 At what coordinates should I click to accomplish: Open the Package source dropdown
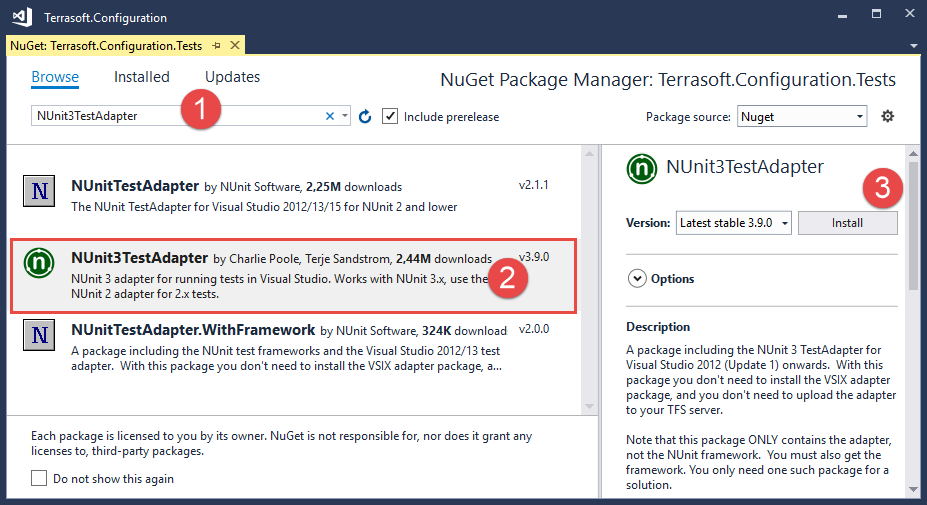point(802,117)
